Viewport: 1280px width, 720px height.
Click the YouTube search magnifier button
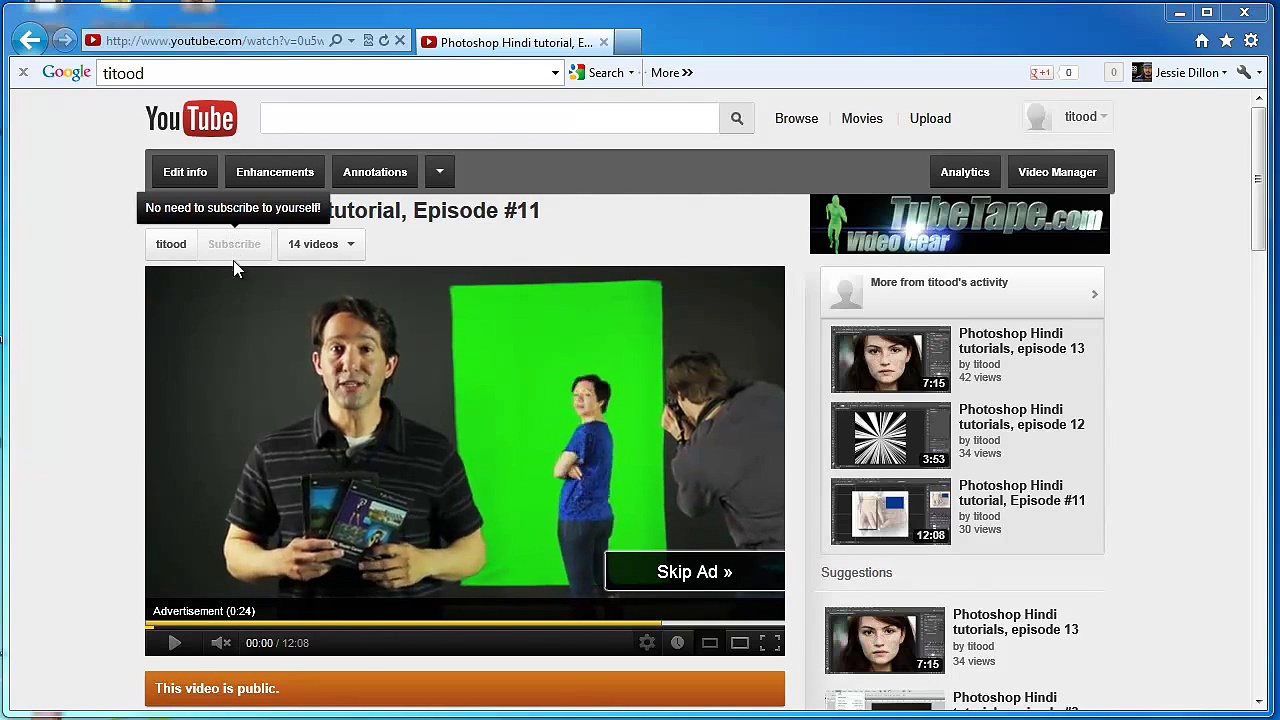[x=737, y=118]
